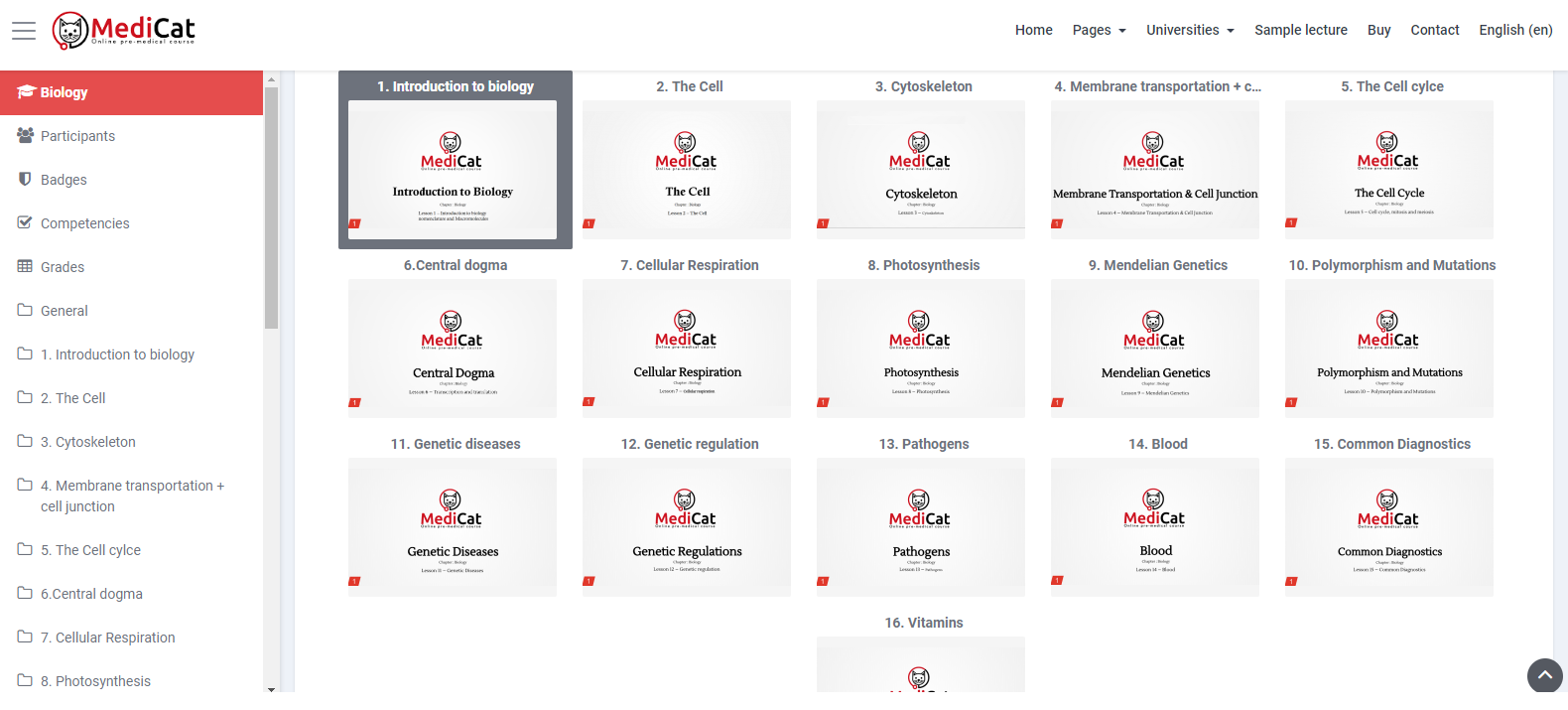Click the Participants people icon
Image resolution: width=1568 pixels, height=710 pixels.
coord(26,136)
